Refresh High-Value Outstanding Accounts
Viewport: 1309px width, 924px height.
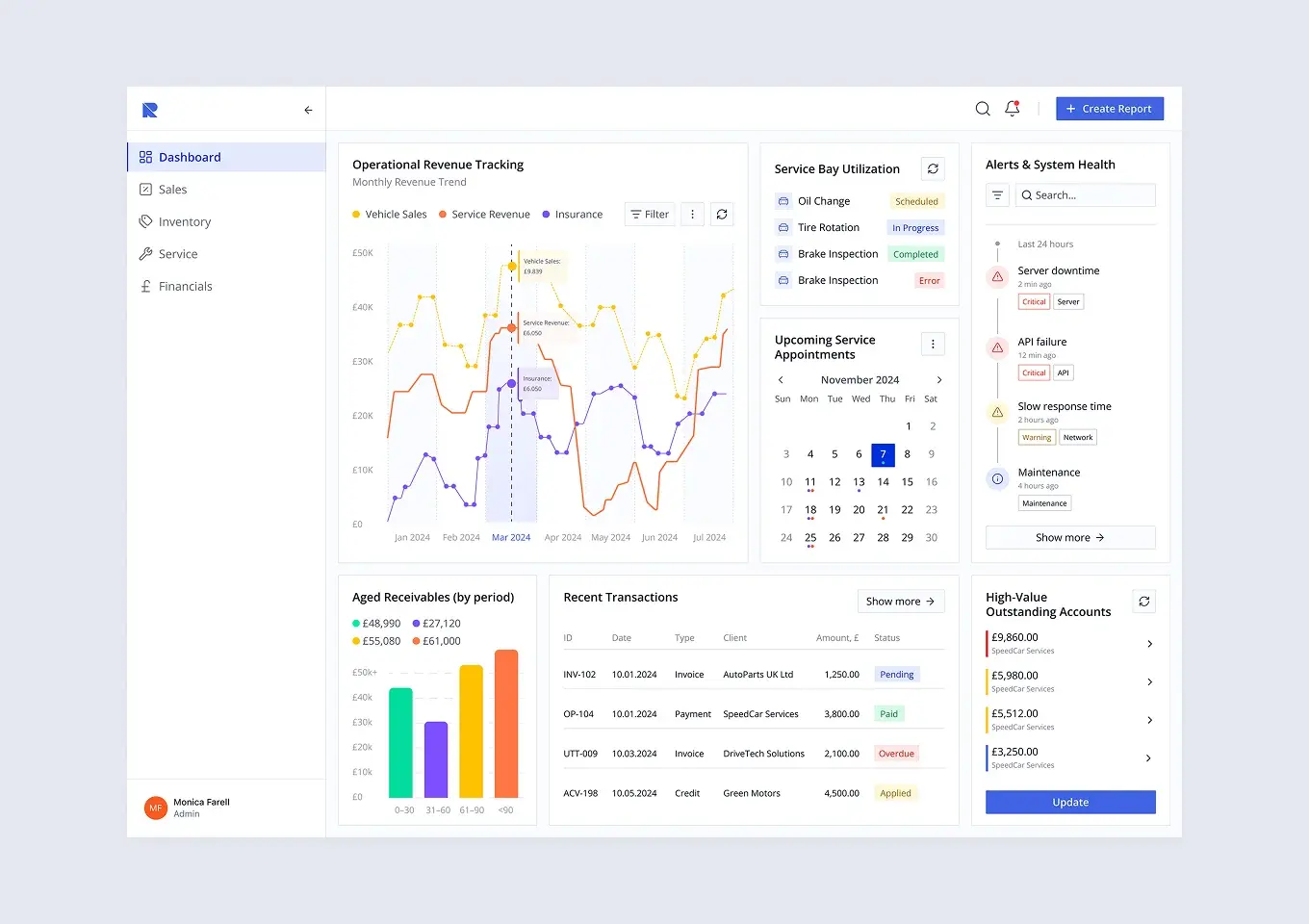pyautogui.click(x=1143, y=602)
